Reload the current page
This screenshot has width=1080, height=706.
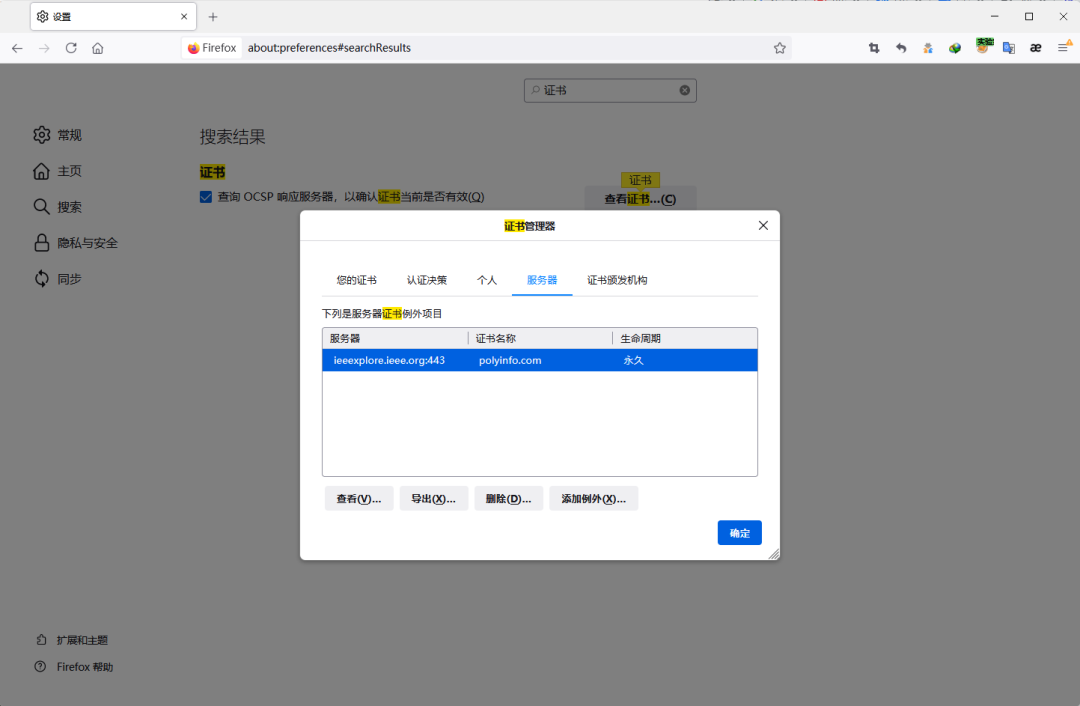pyautogui.click(x=71, y=48)
